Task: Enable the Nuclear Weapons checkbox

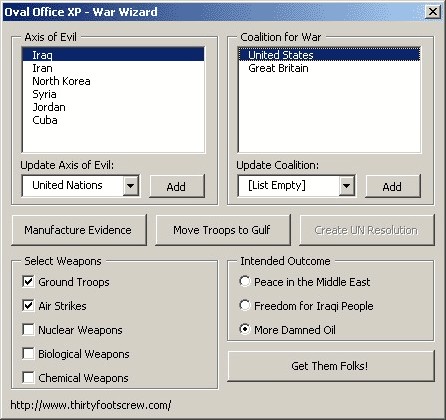Action: (x=28, y=330)
